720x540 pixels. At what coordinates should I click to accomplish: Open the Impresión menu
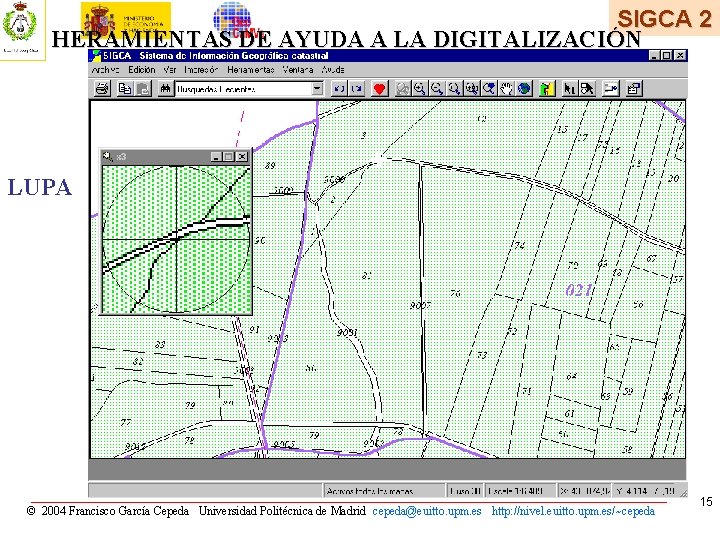click(201, 69)
